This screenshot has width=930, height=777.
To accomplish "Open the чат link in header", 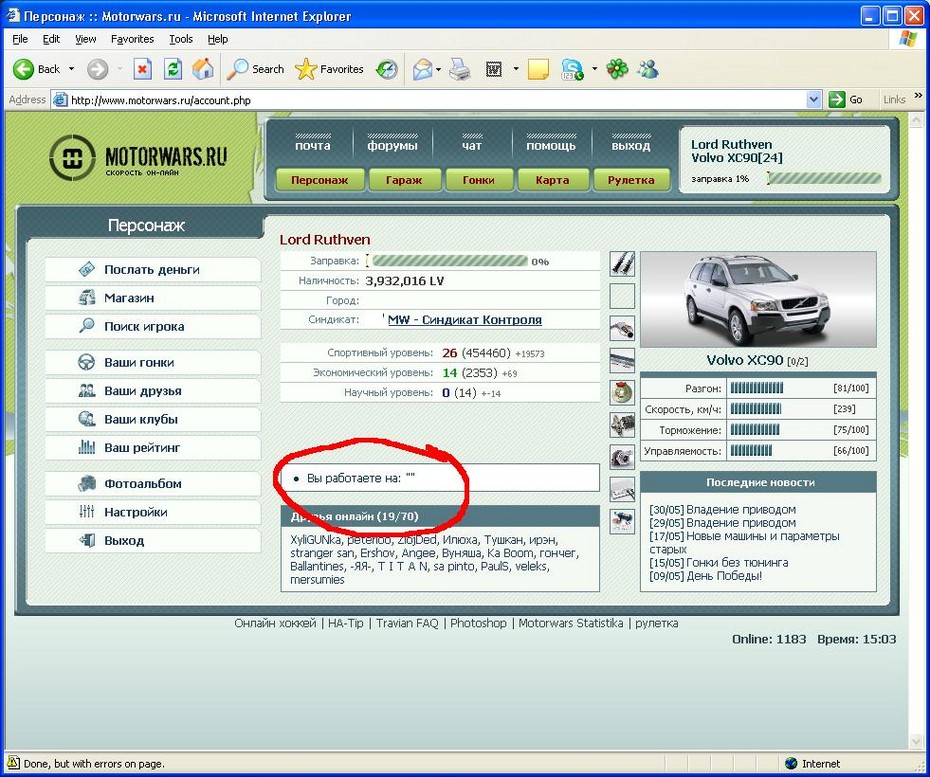I will coord(472,145).
